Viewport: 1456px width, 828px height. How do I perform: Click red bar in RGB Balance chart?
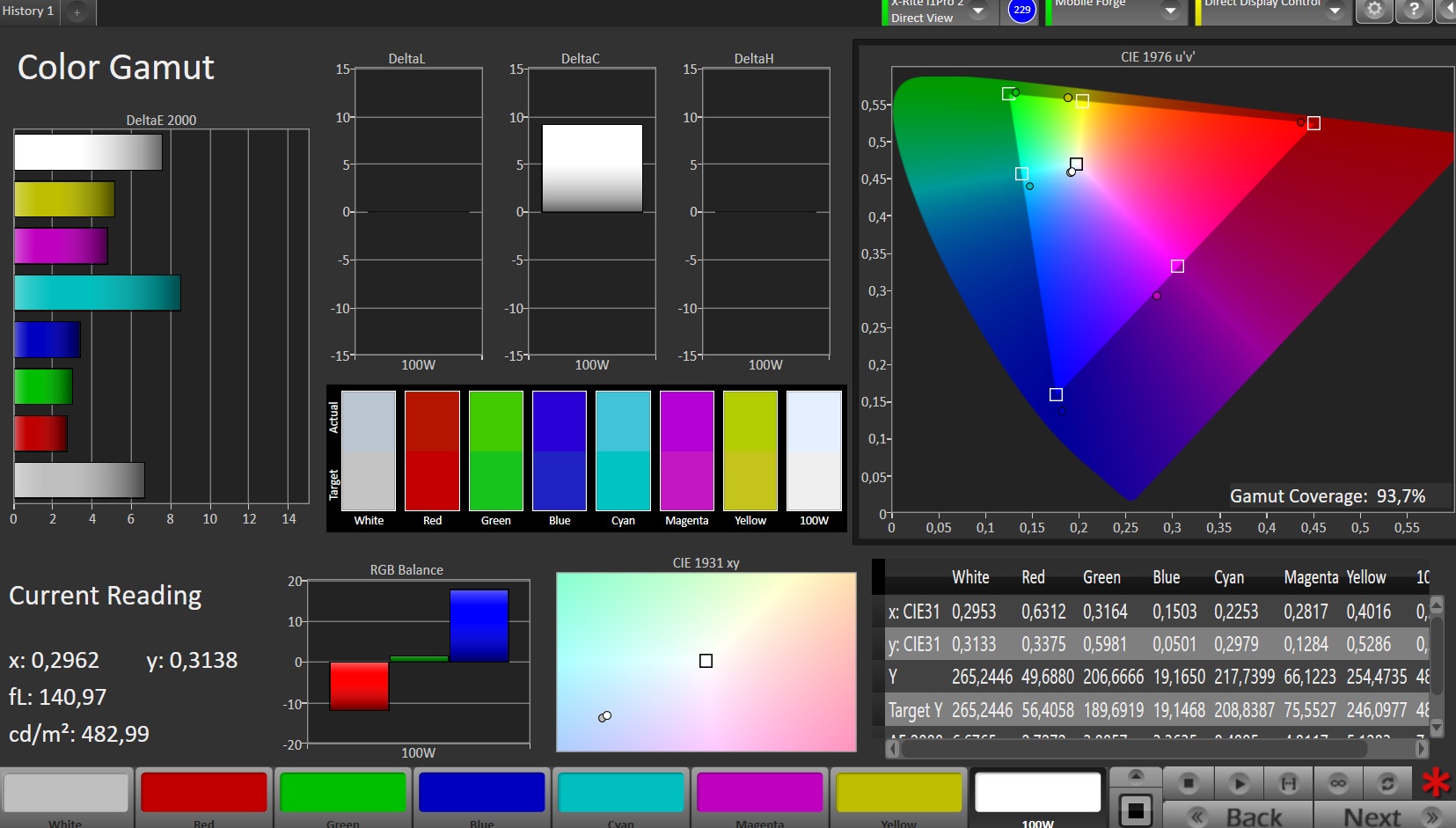point(359,685)
